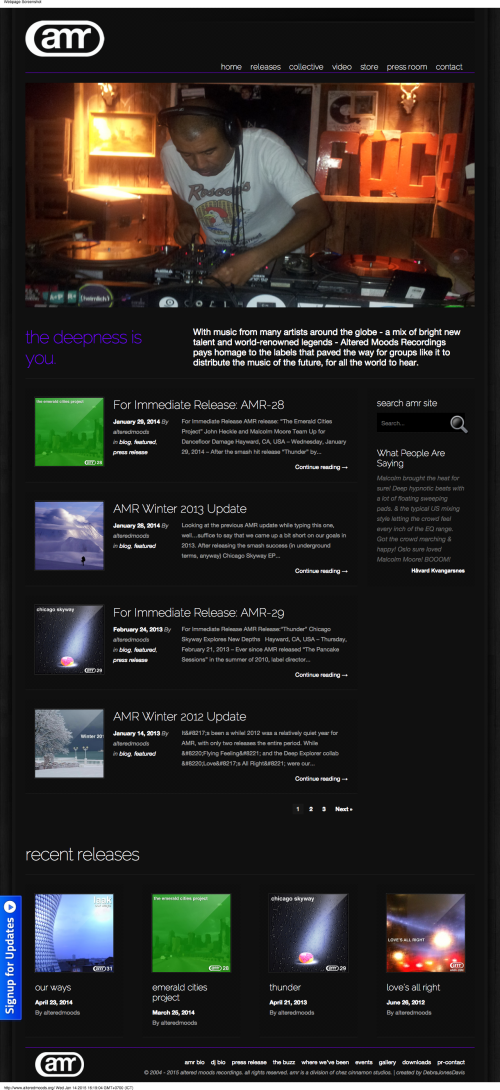The height and width of the screenshot is (1090, 500).
Task: Click the Signup for Updates arrow icon
Action: 10,907
